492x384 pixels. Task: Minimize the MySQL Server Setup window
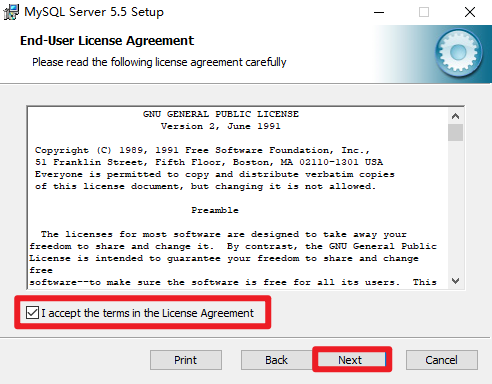(379, 13)
